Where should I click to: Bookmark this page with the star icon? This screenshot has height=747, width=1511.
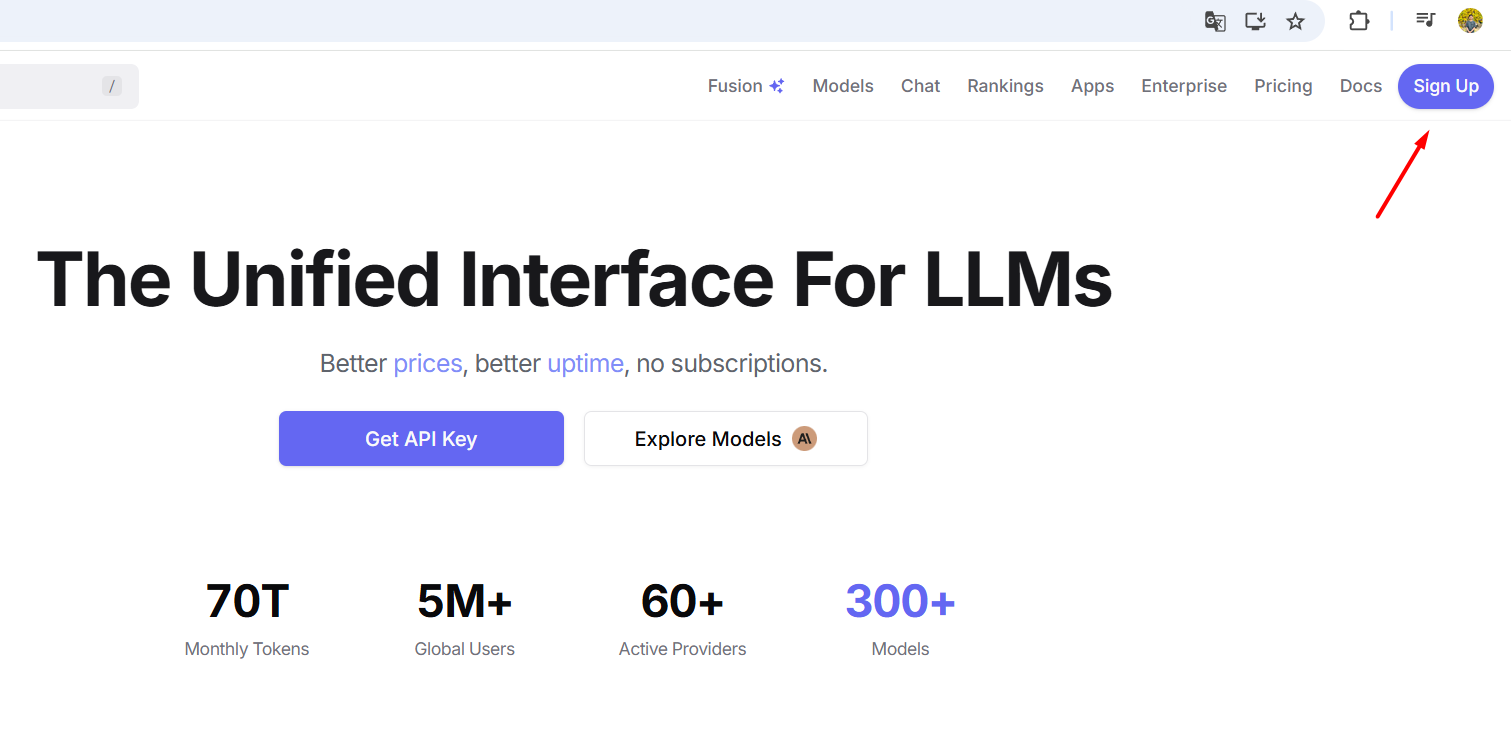1295,21
